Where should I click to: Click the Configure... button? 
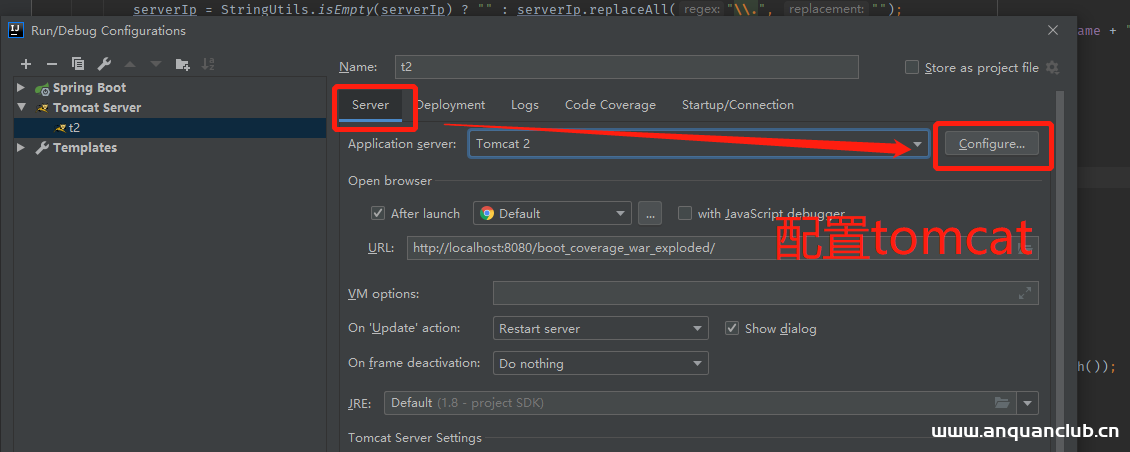(991, 144)
